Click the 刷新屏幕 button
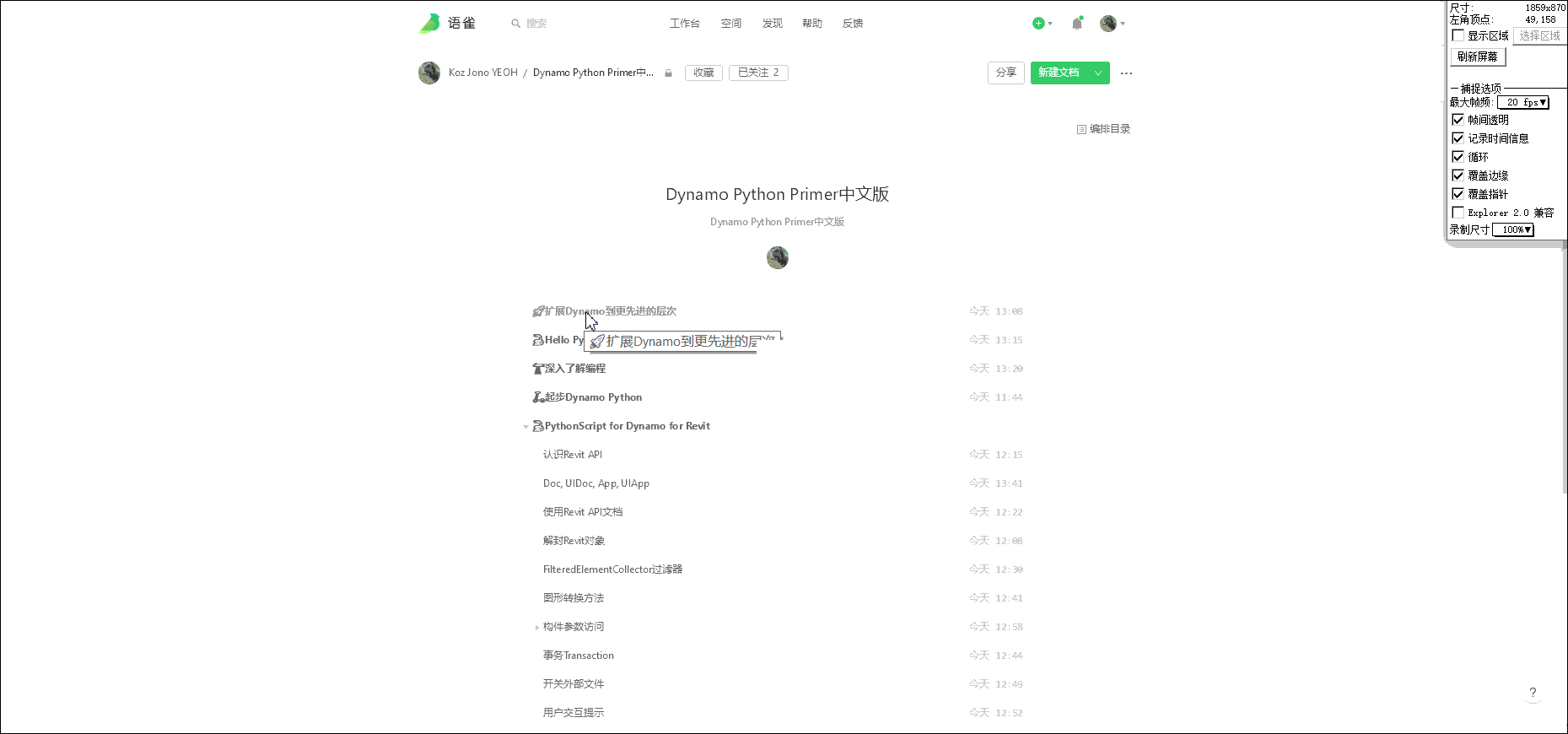Viewport: 1568px width, 734px height. tap(1478, 57)
